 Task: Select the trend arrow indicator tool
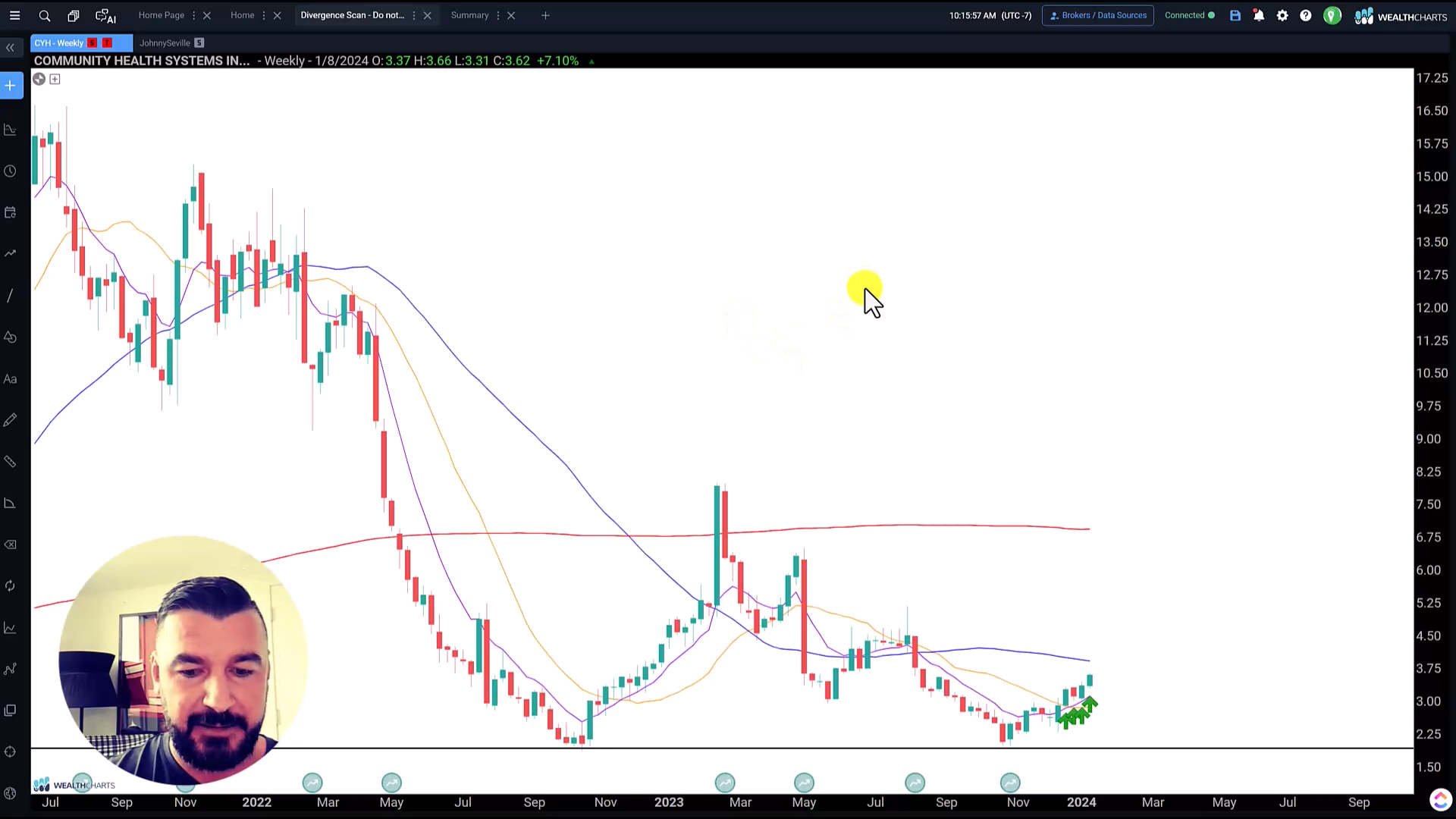(11, 253)
